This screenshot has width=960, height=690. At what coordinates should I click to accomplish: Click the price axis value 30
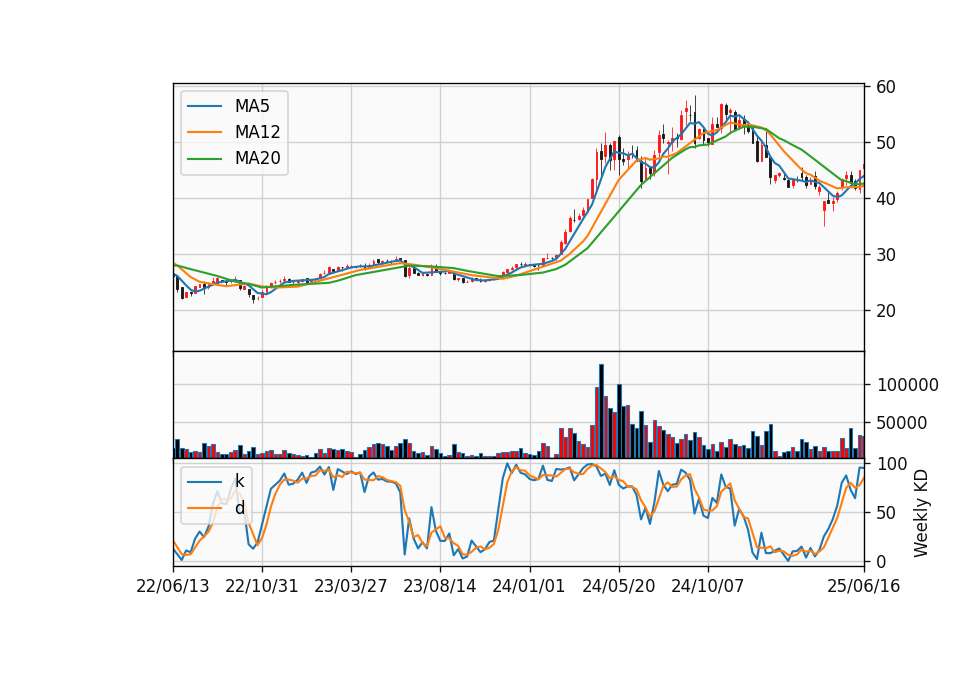(x=886, y=255)
